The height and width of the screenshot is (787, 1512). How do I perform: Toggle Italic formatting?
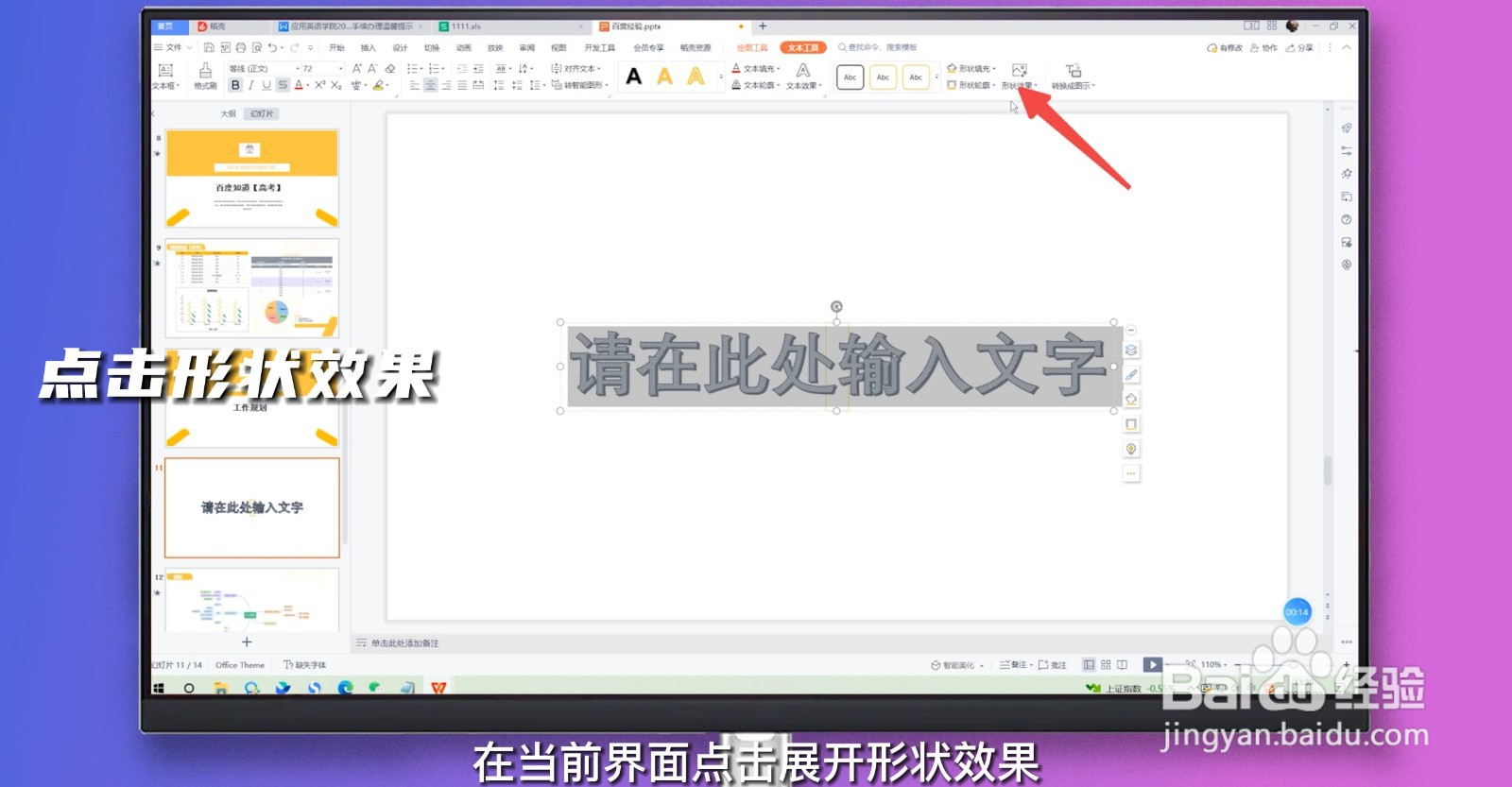pyautogui.click(x=251, y=85)
